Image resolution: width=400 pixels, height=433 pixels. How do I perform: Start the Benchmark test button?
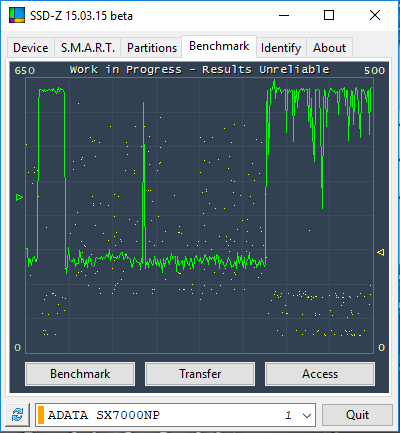click(80, 374)
